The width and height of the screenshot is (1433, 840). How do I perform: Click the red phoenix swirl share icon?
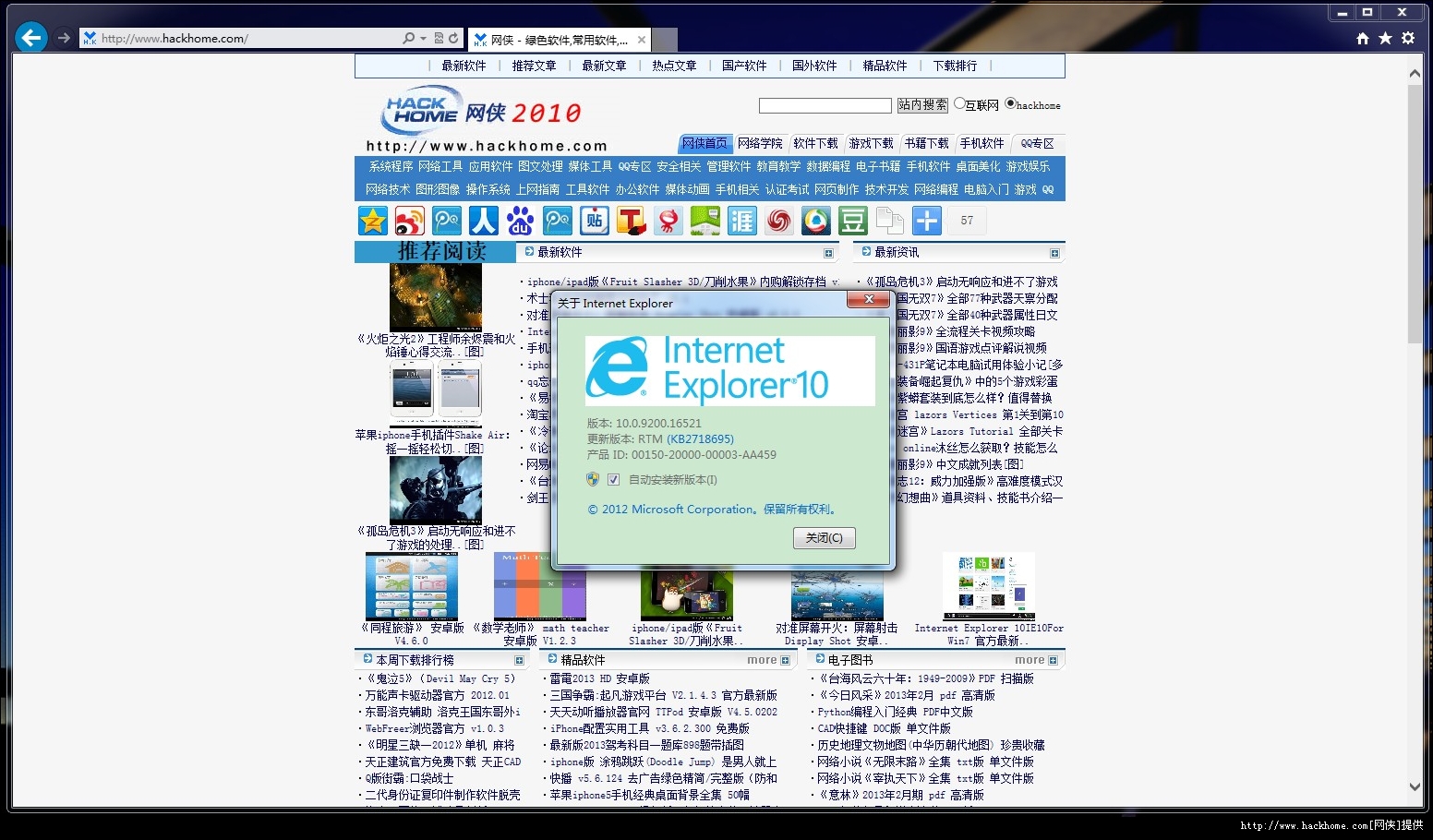pyautogui.click(x=779, y=221)
